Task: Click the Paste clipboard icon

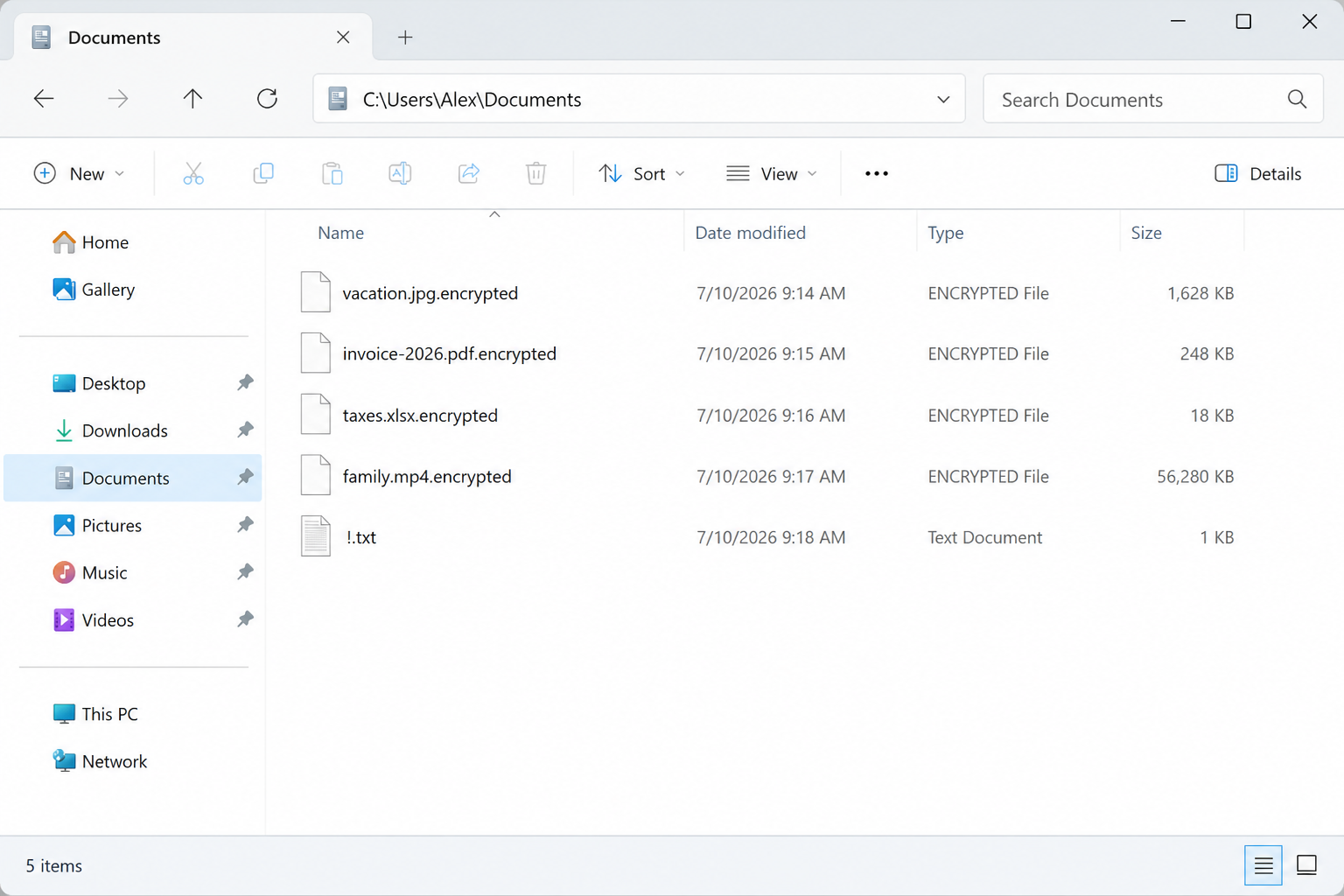Action: (332, 173)
